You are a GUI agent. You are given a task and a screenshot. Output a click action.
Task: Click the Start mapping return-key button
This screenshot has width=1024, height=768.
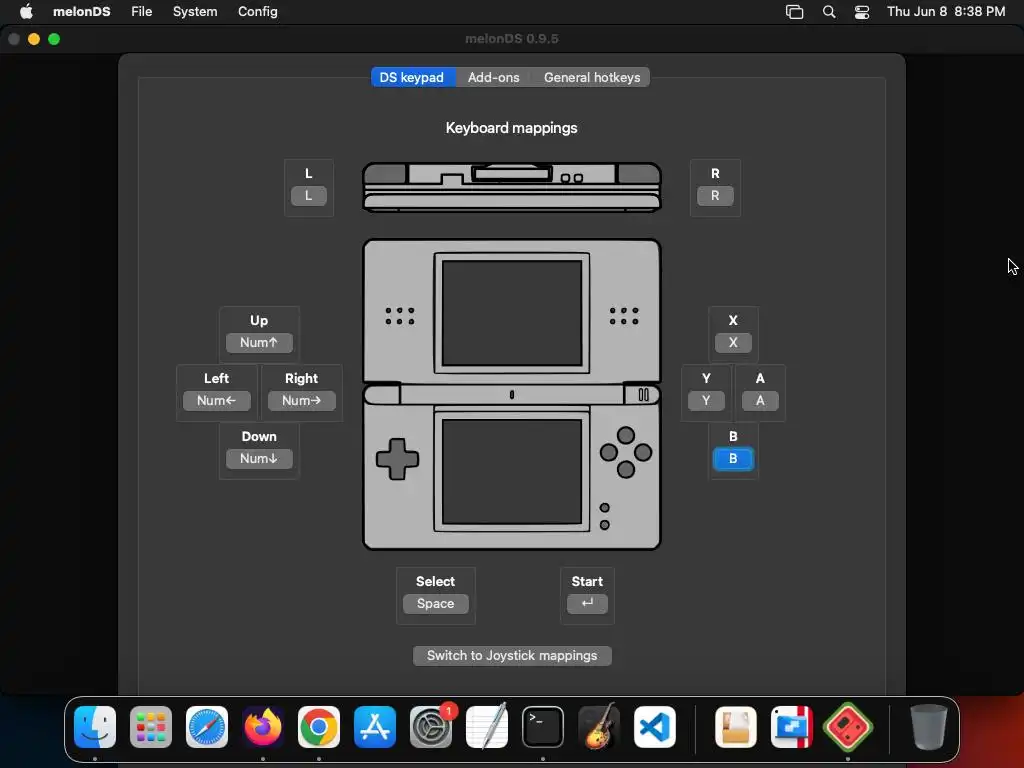(587, 604)
